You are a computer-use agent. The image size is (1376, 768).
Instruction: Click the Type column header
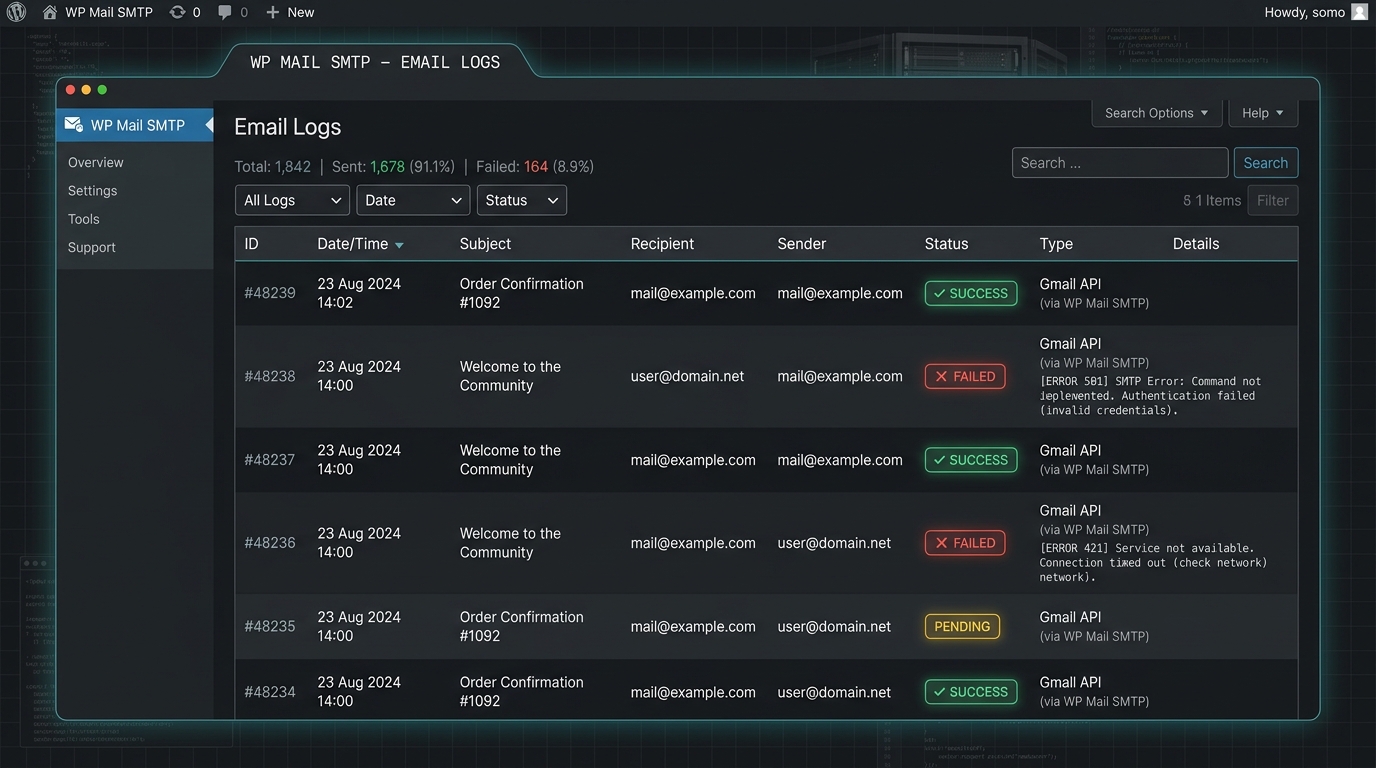coord(1056,244)
